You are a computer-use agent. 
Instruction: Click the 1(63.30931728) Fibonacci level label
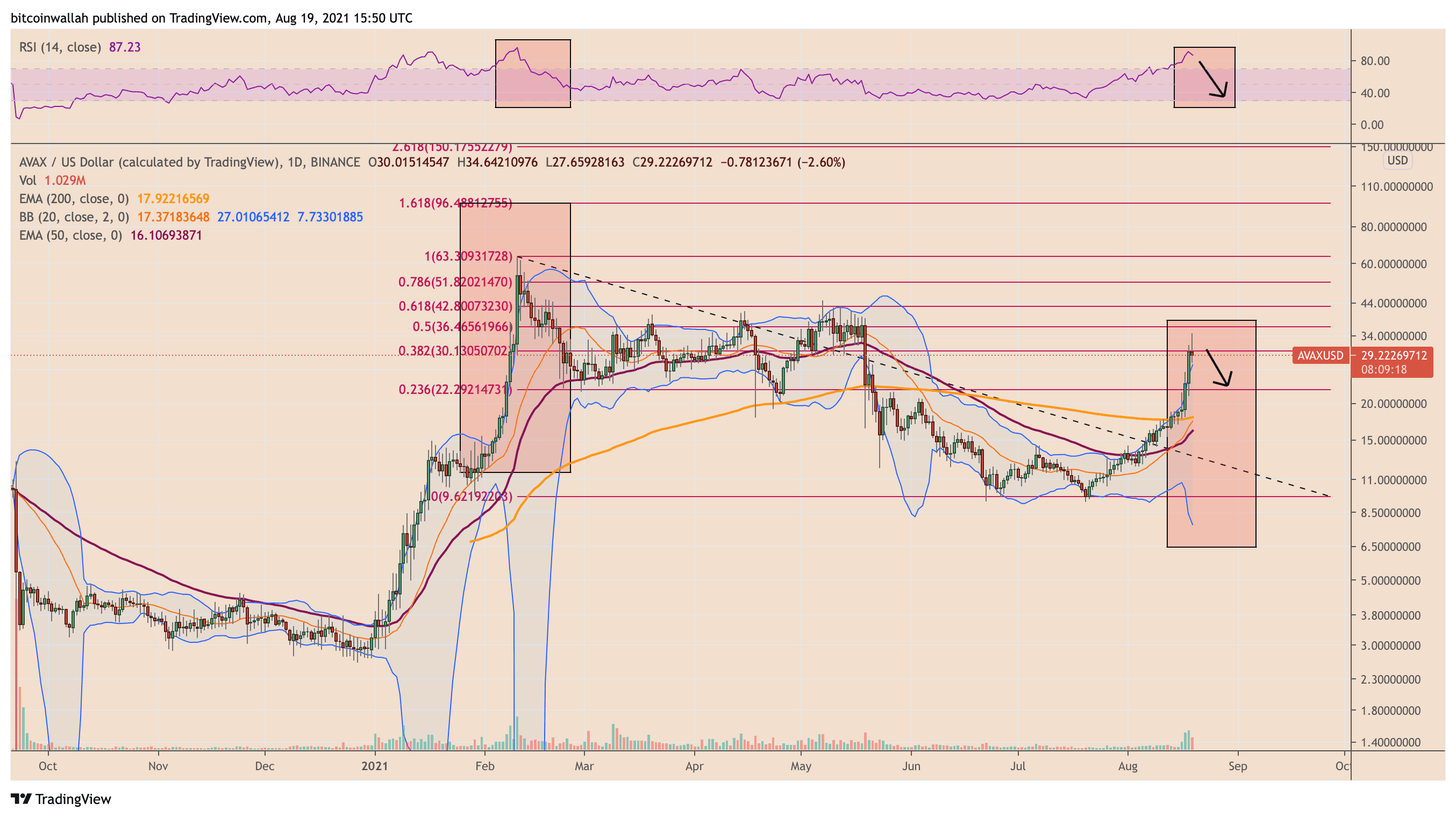tap(468, 256)
